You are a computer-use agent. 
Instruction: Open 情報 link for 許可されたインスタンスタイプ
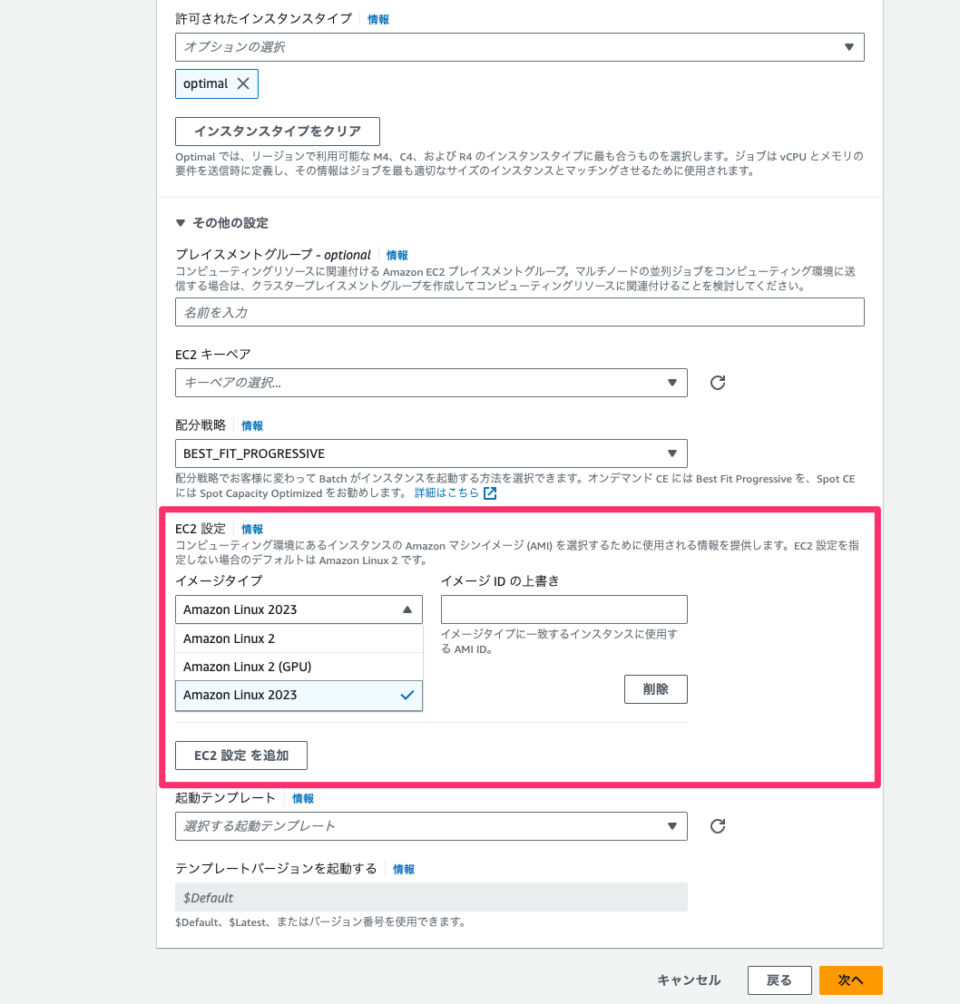click(x=378, y=20)
